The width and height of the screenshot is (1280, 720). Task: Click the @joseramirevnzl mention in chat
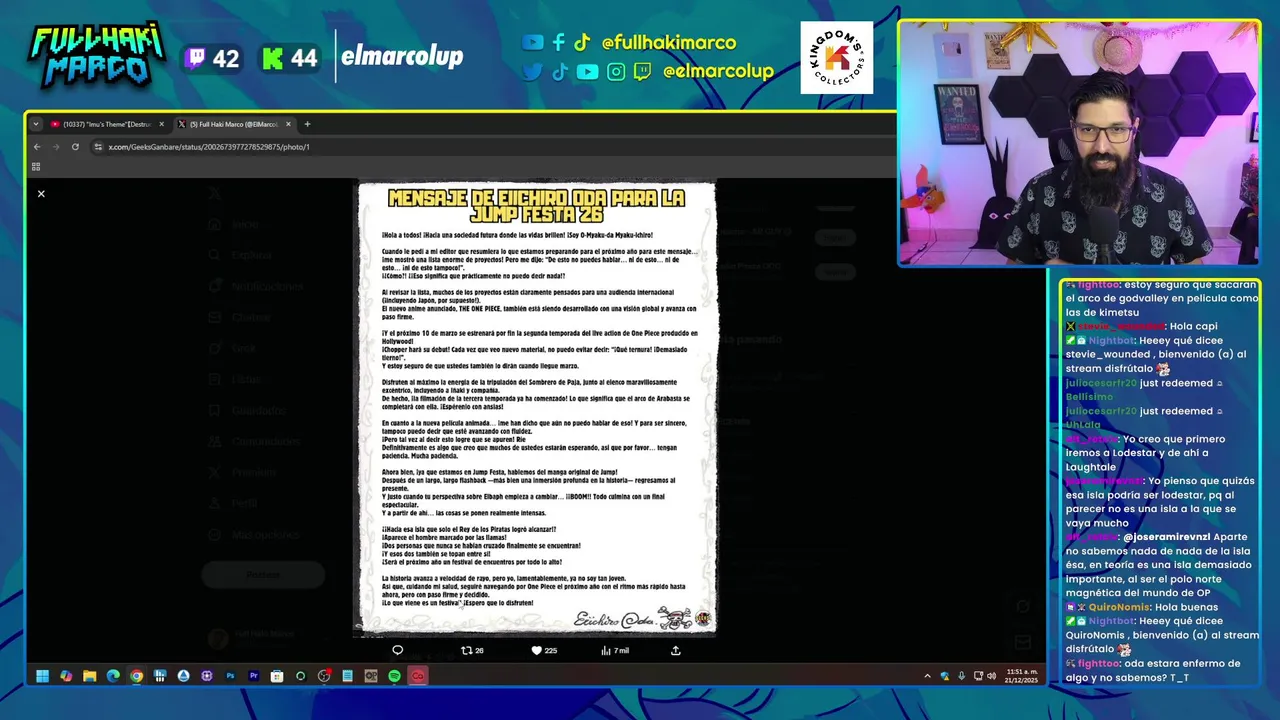click(x=1167, y=537)
